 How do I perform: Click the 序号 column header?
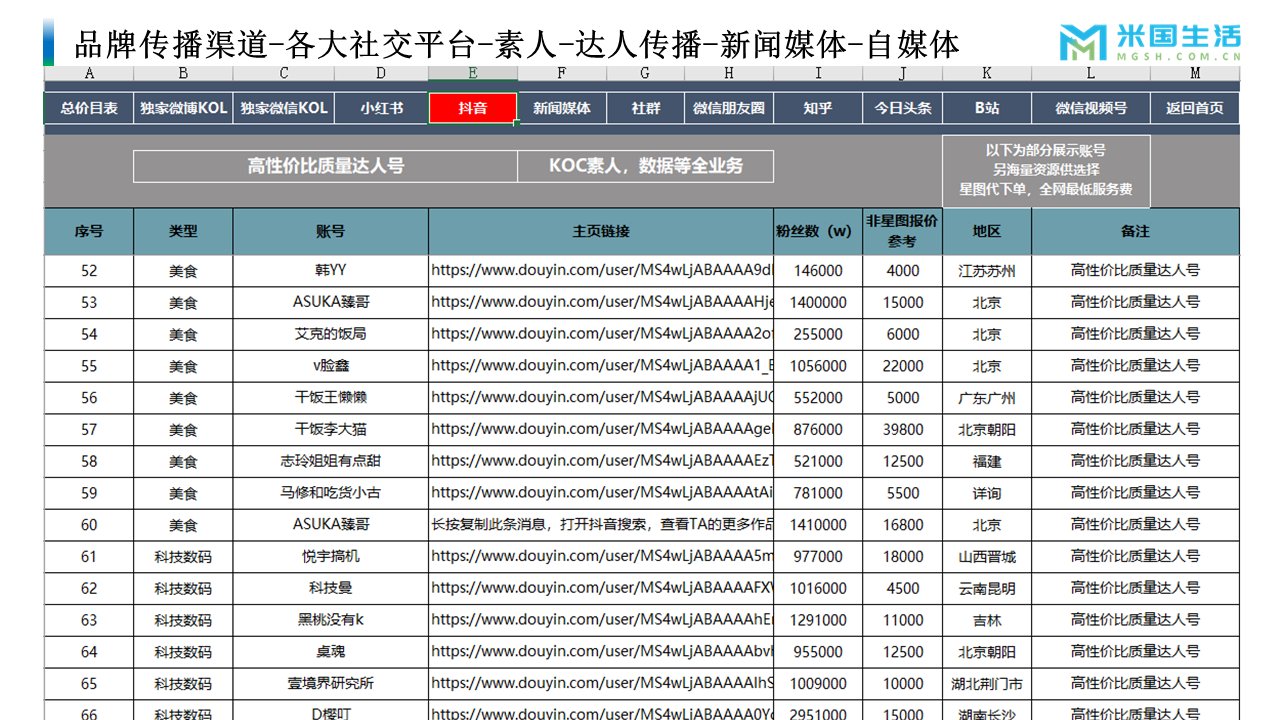(89, 231)
